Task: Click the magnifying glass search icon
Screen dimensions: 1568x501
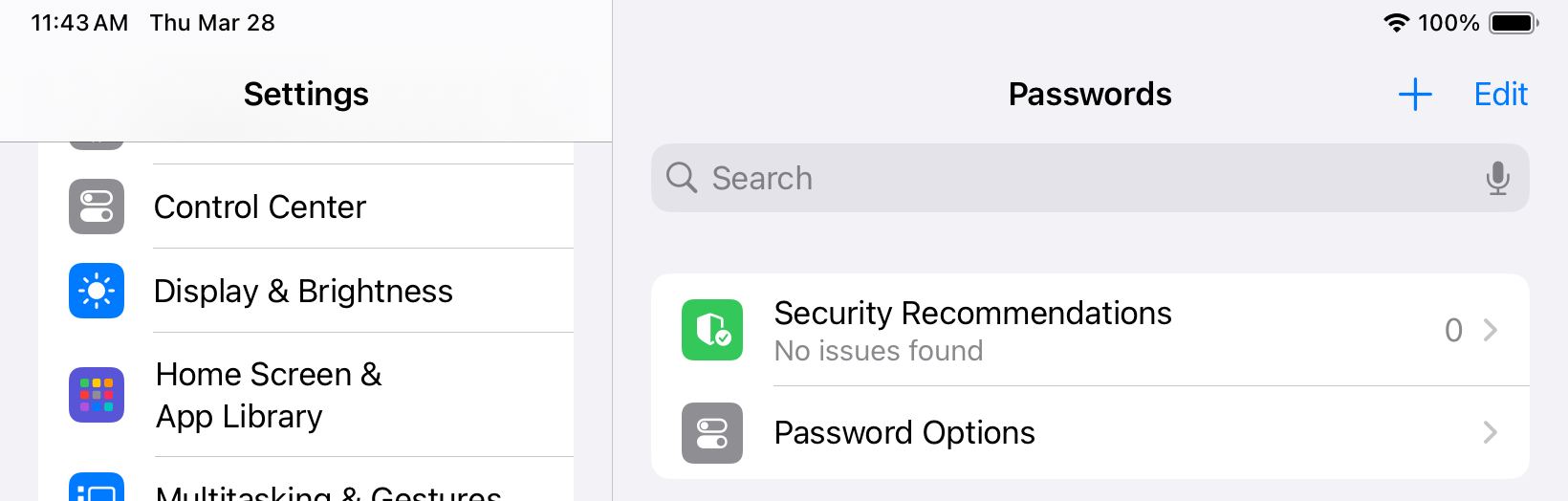Action: [x=682, y=178]
